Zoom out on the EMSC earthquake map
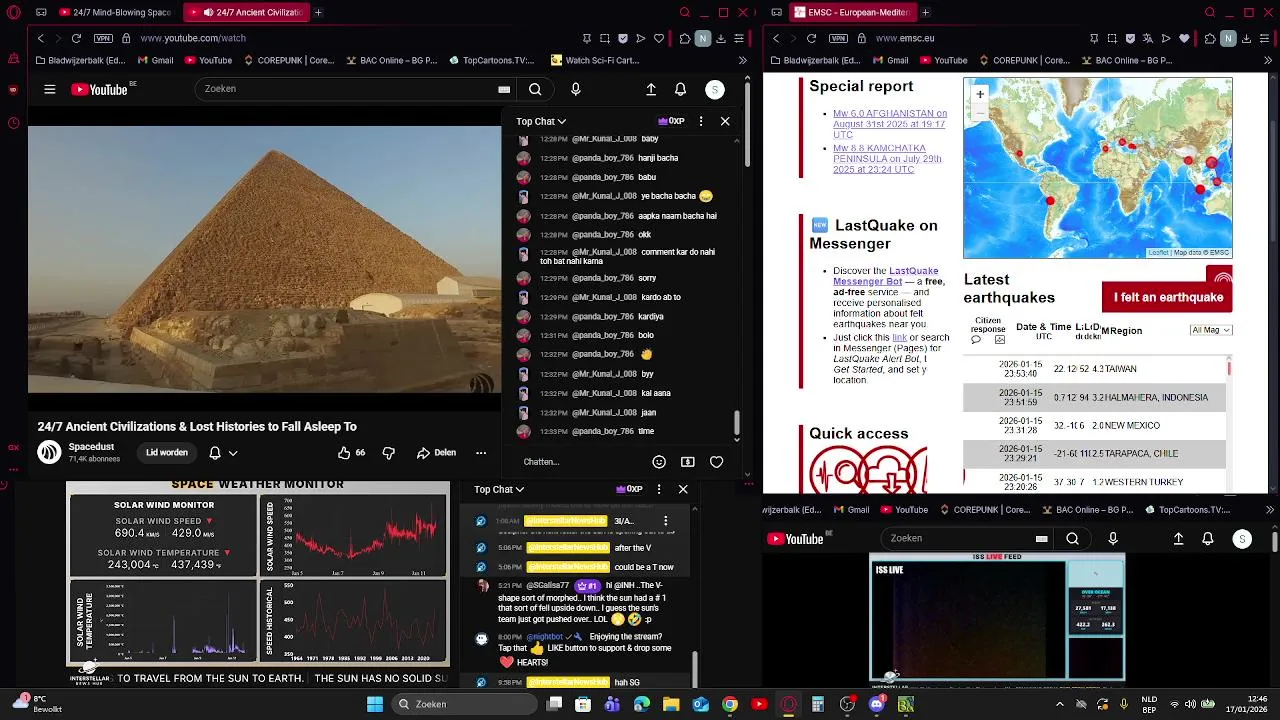1280x720 pixels. tap(980, 111)
